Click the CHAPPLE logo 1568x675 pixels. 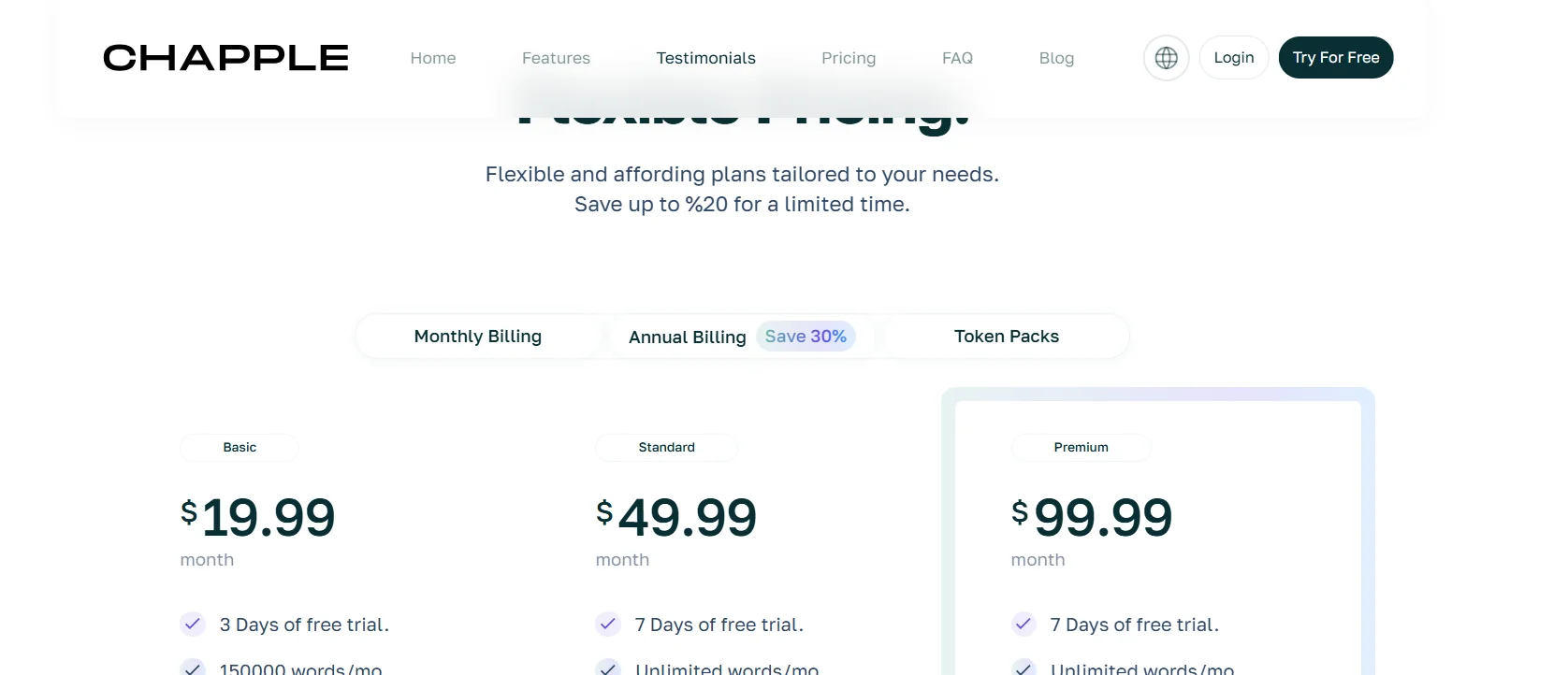[225, 58]
